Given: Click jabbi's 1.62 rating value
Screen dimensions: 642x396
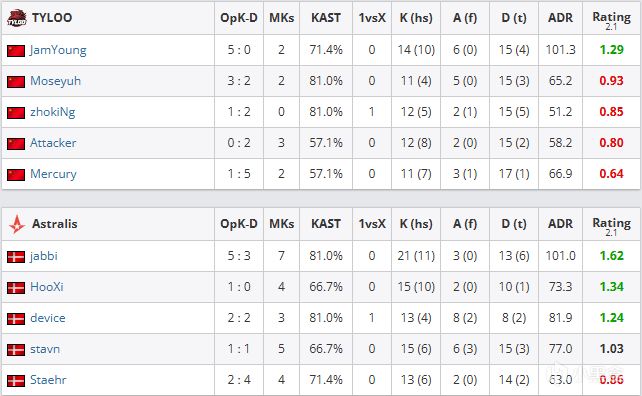Looking at the screenshot, I should (612, 256).
